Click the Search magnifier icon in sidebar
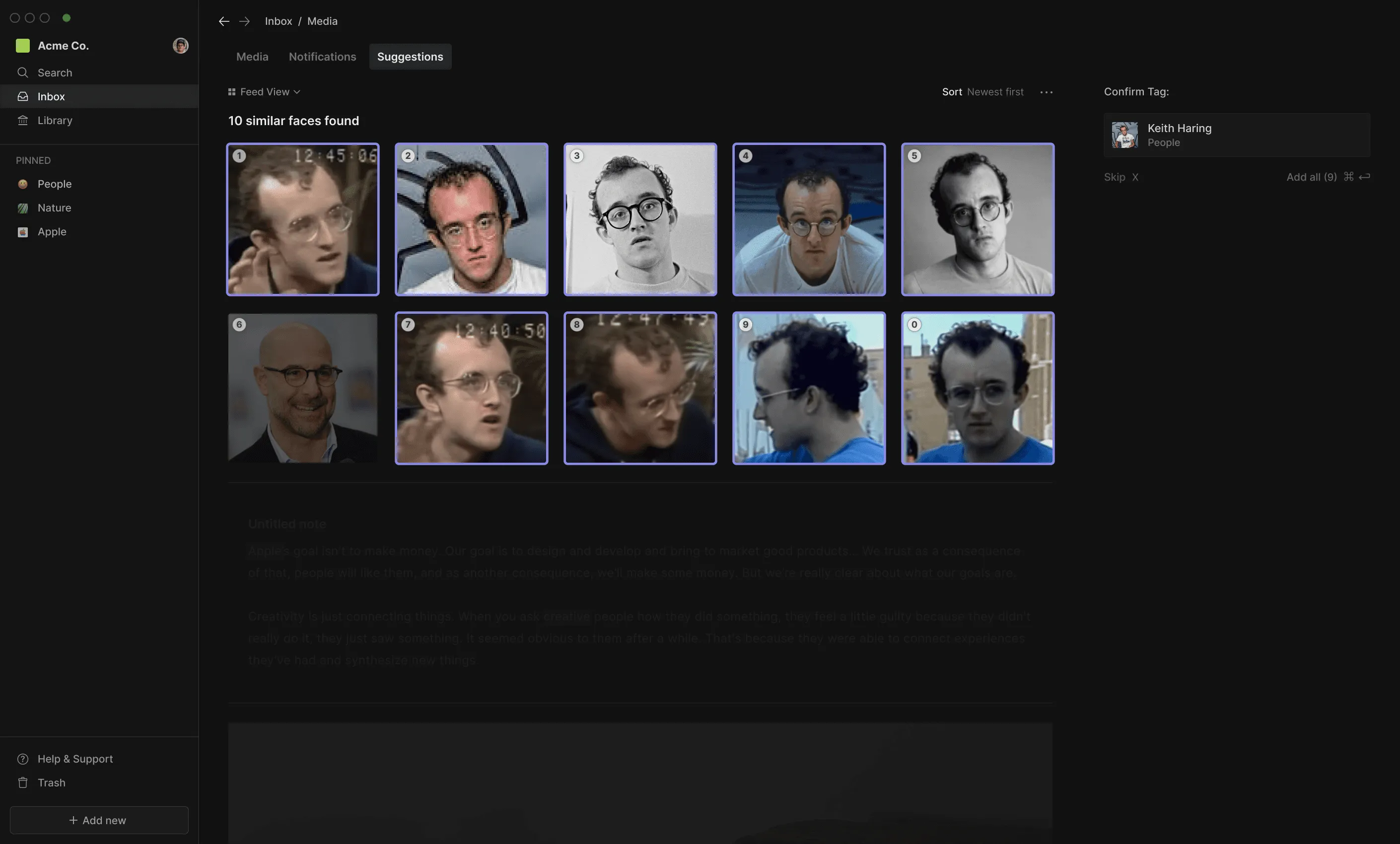This screenshot has height=844, width=1400. (23, 72)
